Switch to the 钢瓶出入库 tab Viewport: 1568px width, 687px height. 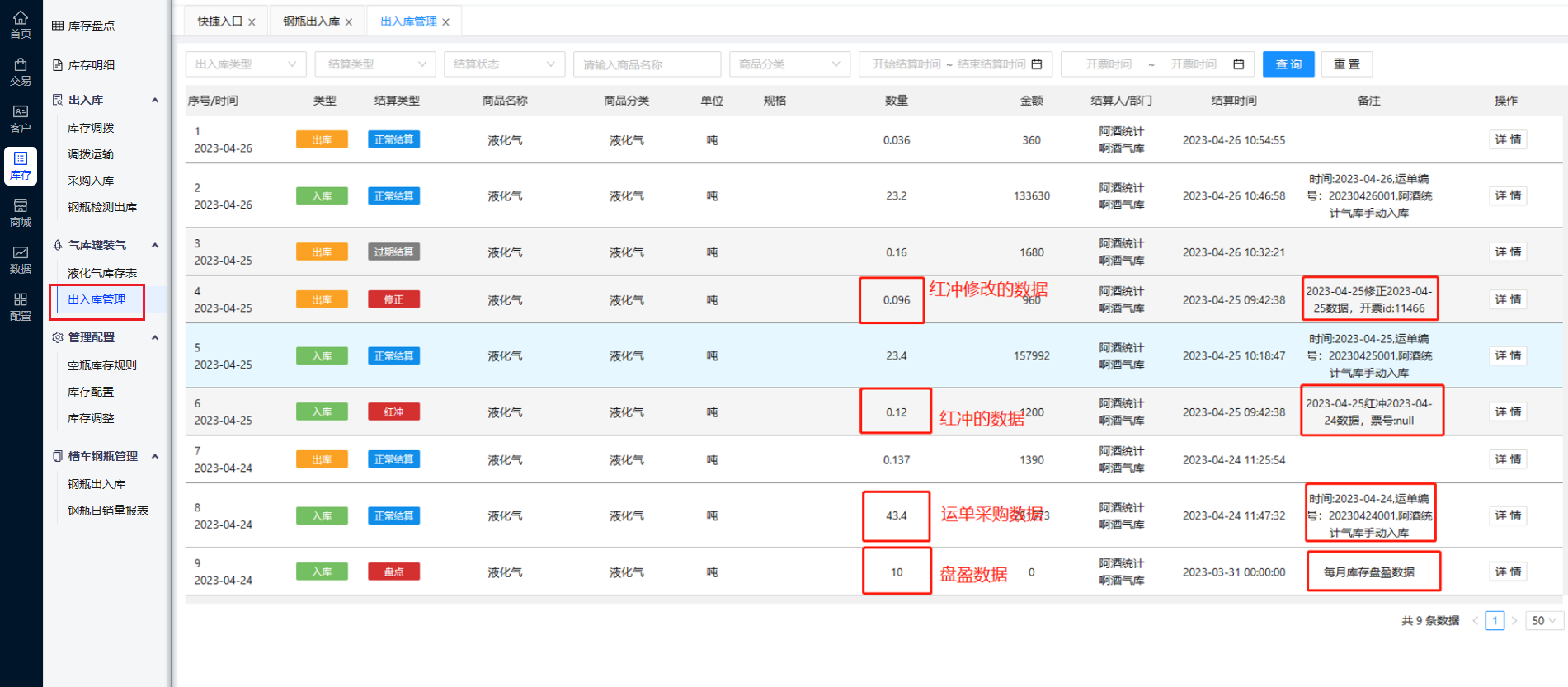(311, 21)
